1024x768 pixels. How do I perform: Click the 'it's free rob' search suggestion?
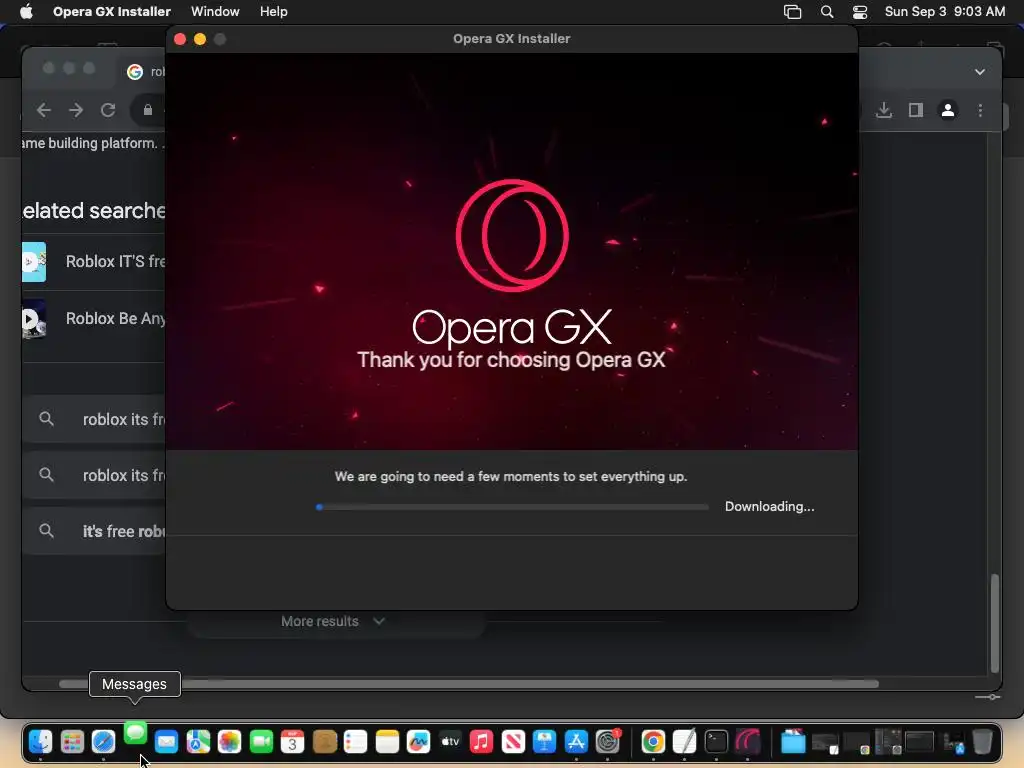click(95, 532)
